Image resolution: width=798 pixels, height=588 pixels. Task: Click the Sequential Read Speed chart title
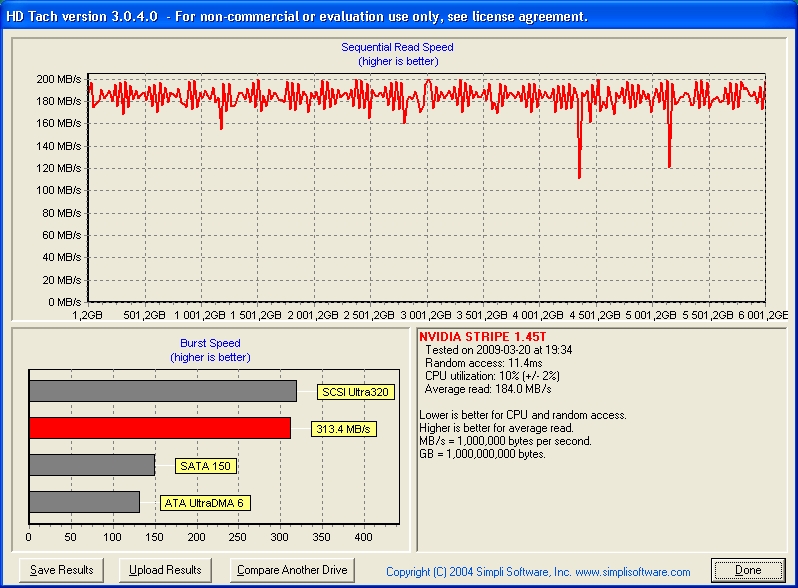click(x=397, y=47)
